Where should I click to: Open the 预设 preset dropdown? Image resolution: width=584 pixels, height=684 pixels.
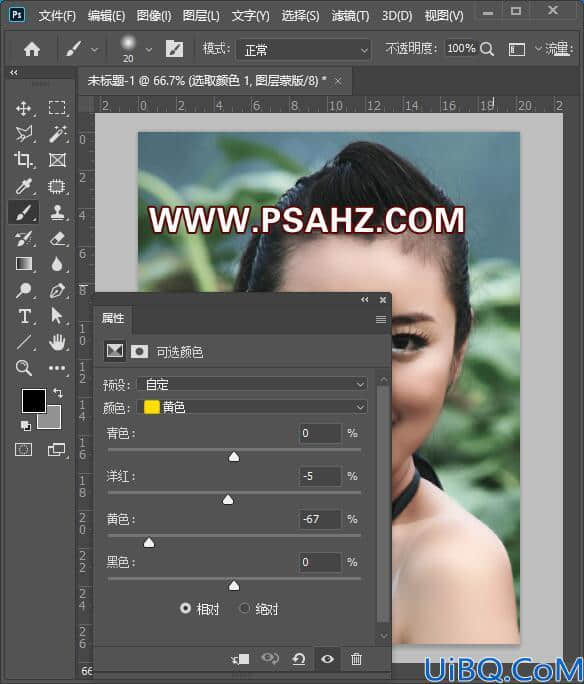(x=252, y=384)
